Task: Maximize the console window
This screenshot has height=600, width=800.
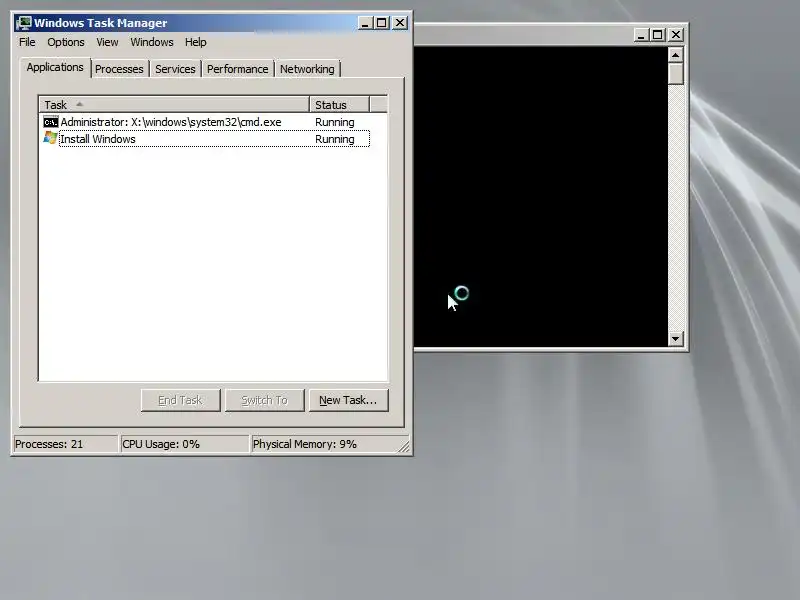Action: pos(658,35)
